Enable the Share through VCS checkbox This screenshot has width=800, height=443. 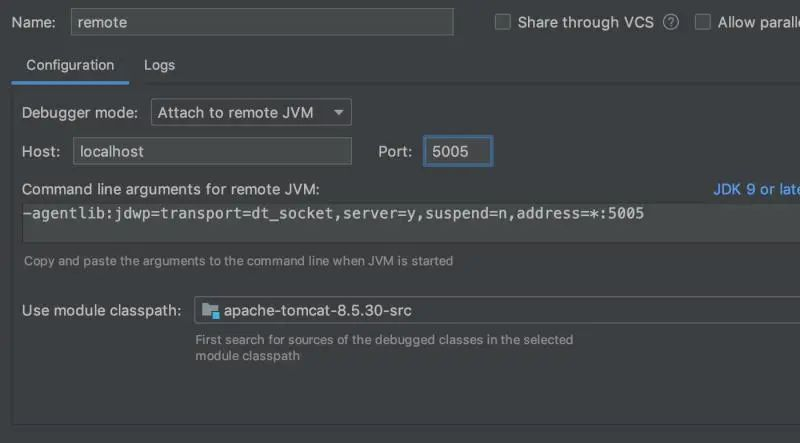coord(503,22)
